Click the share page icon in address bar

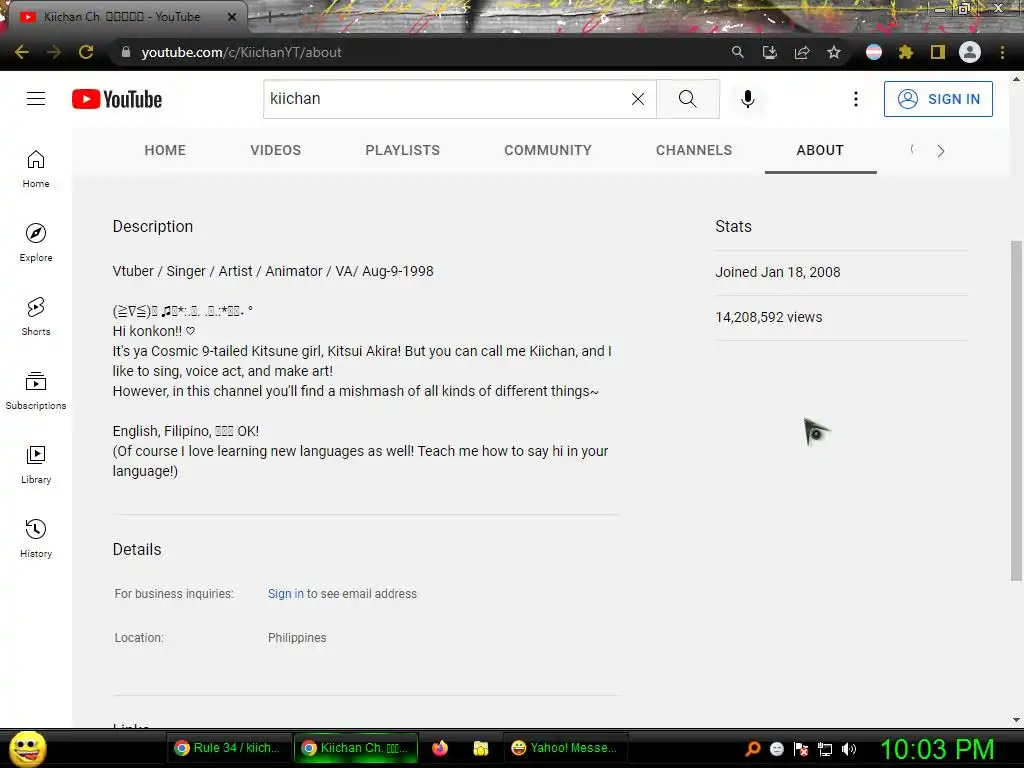[802, 52]
